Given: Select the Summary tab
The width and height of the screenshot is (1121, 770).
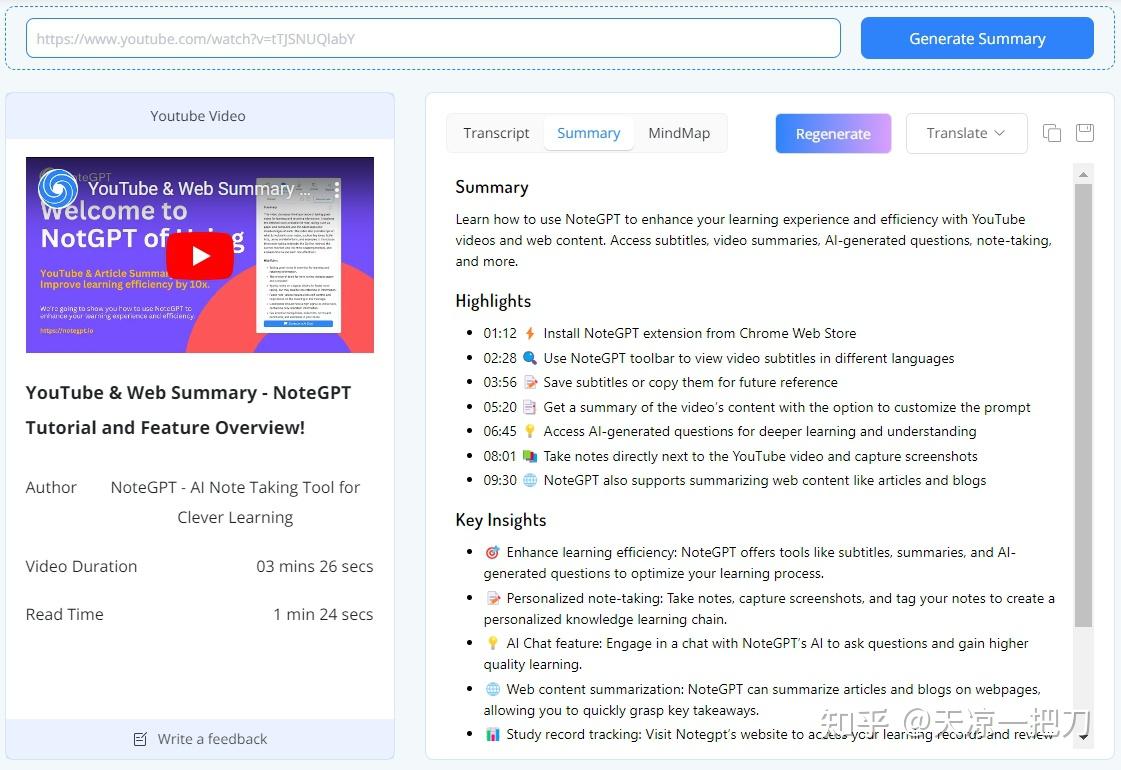Looking at the screenshot, I should tap(588, 132).
